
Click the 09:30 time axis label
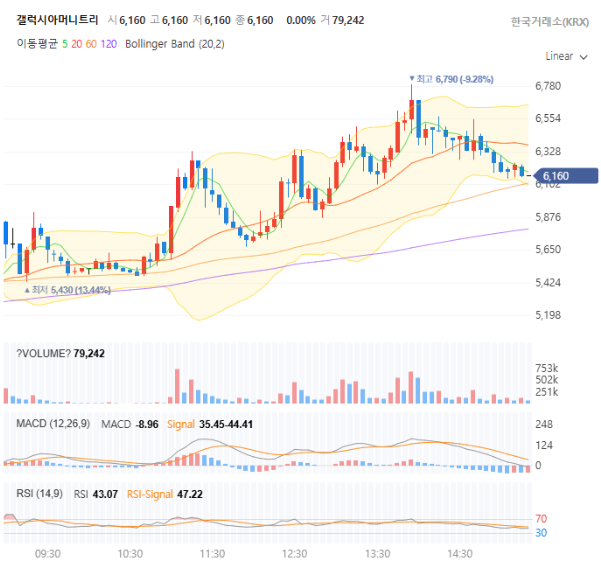(48, 554)
